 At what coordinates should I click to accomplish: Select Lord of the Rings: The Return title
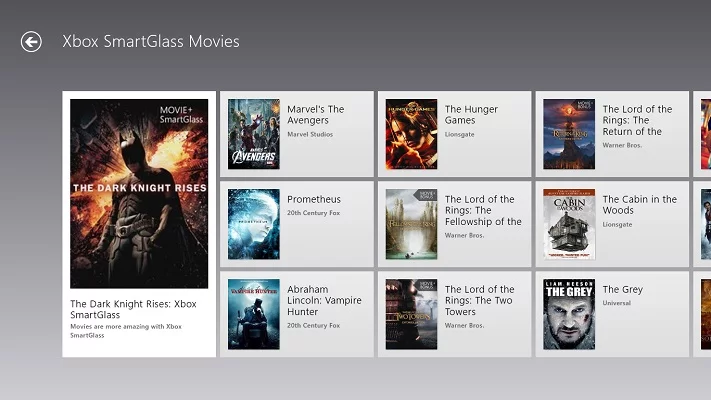tap(637, 120)
